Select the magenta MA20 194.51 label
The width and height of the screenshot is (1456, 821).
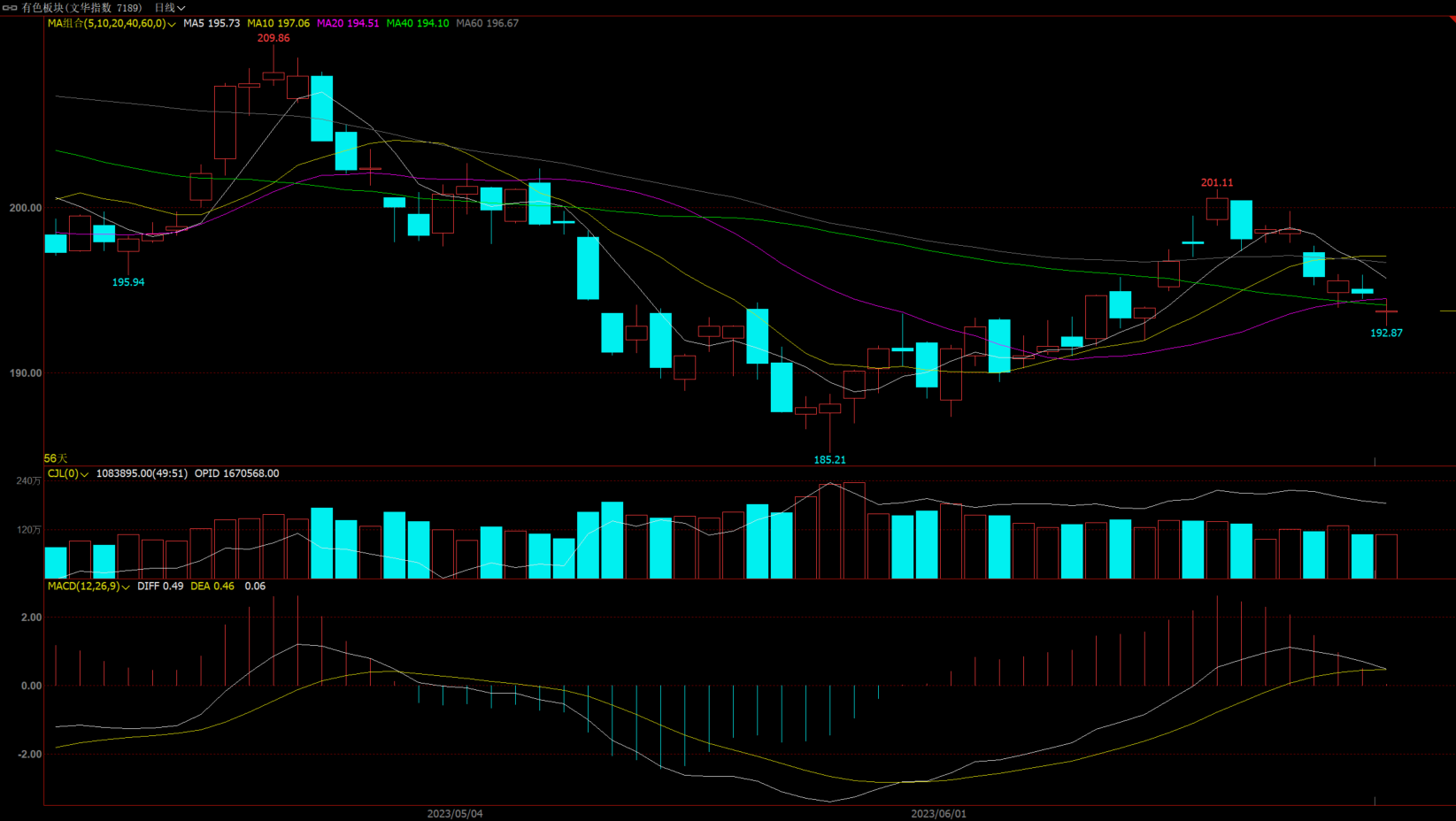pos(348,24)
